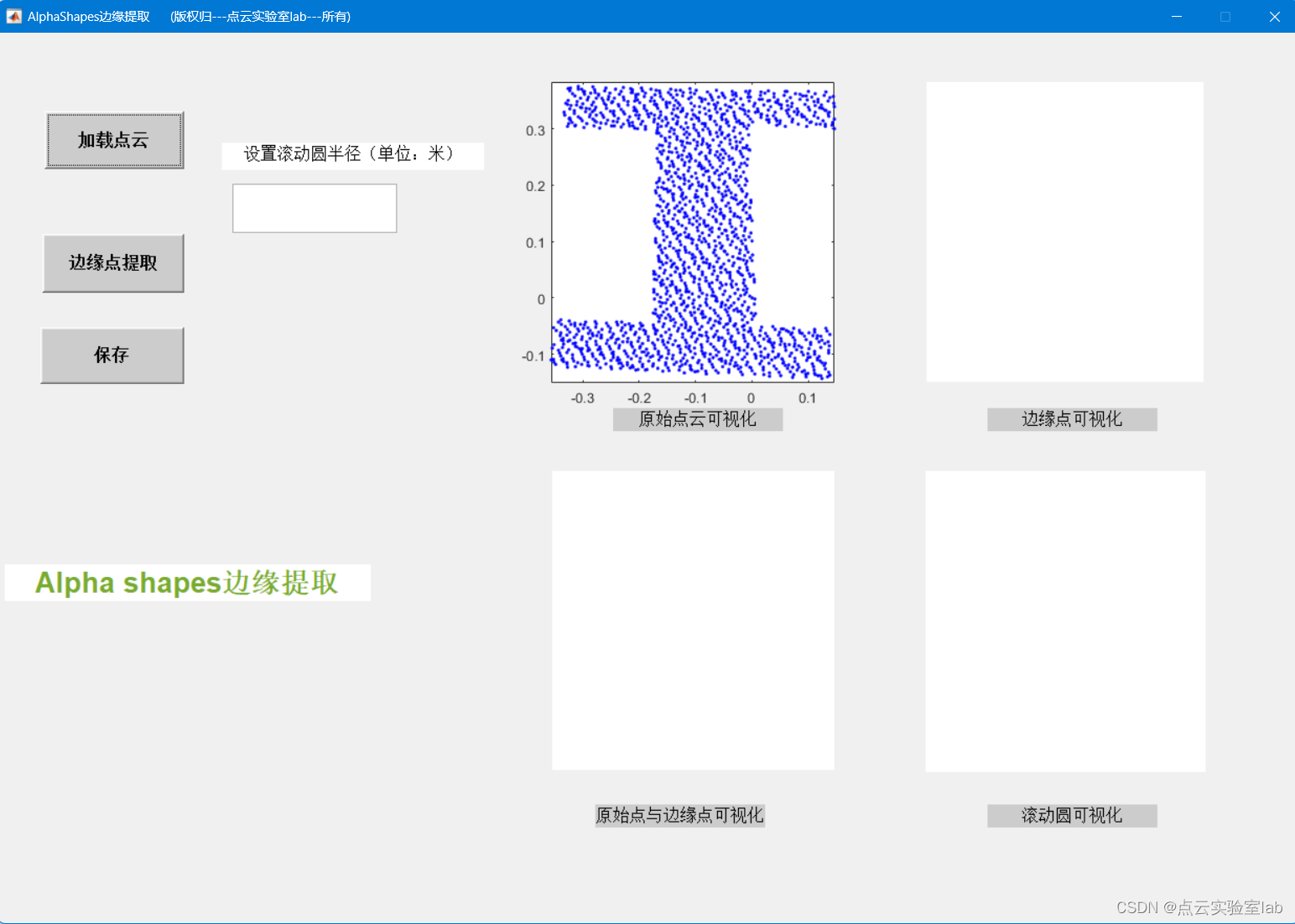This screenshot has height=924, width=1295.
Task: Select the 边缘点可视化 label
Action: (1071, 419)
